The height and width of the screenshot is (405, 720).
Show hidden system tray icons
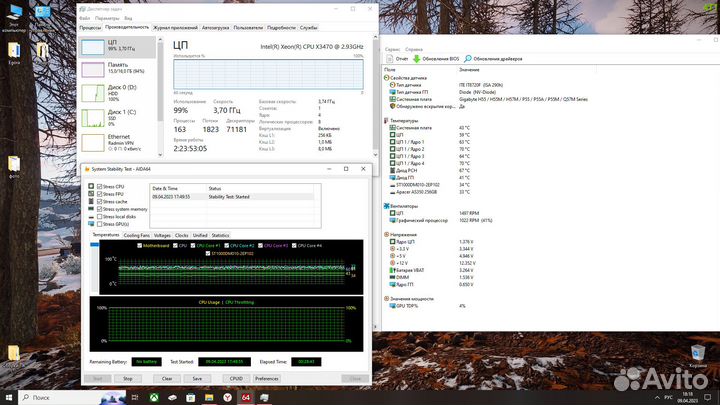[x=657, y=397]
